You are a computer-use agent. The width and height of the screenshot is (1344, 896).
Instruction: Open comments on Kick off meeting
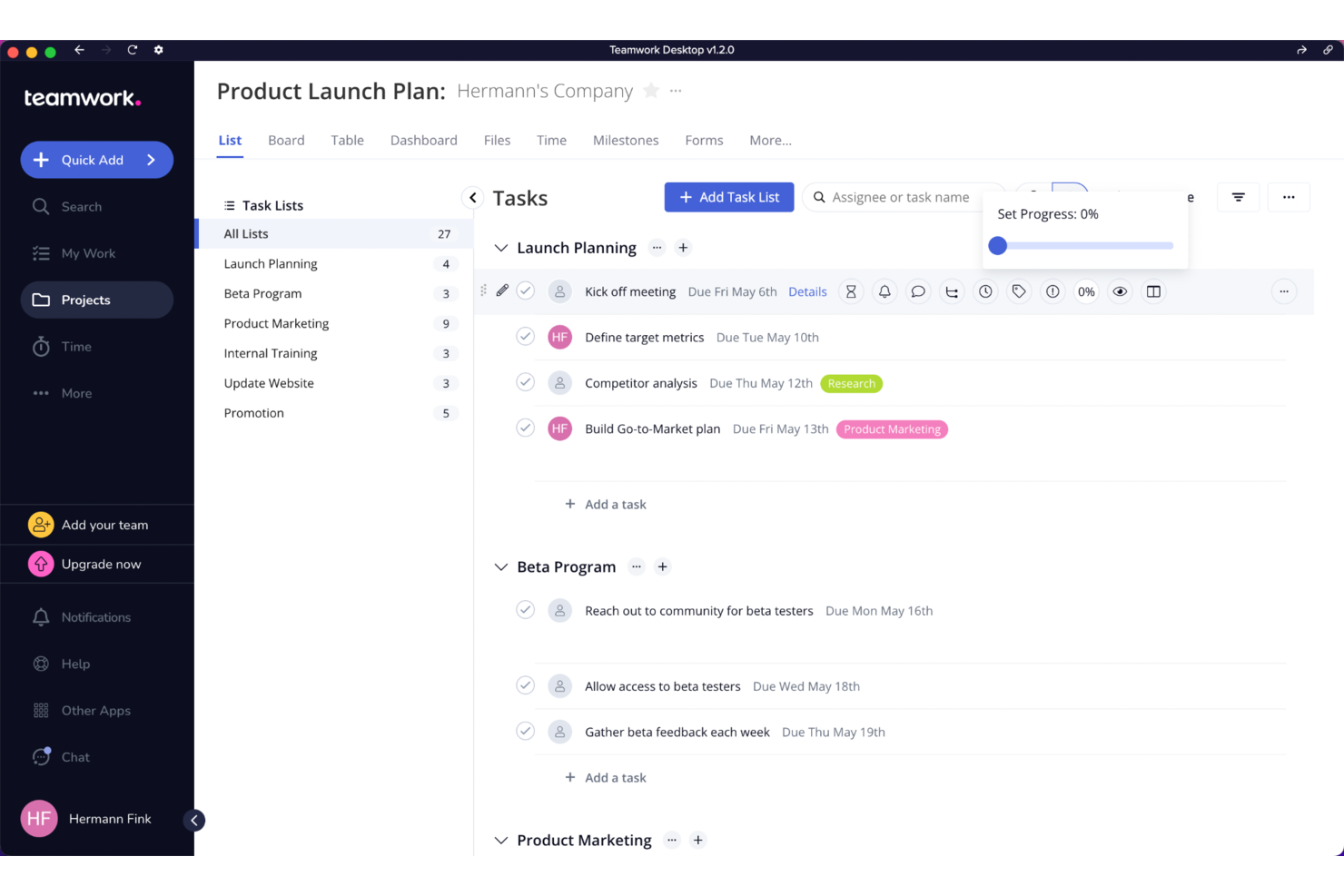click(918, 291)
